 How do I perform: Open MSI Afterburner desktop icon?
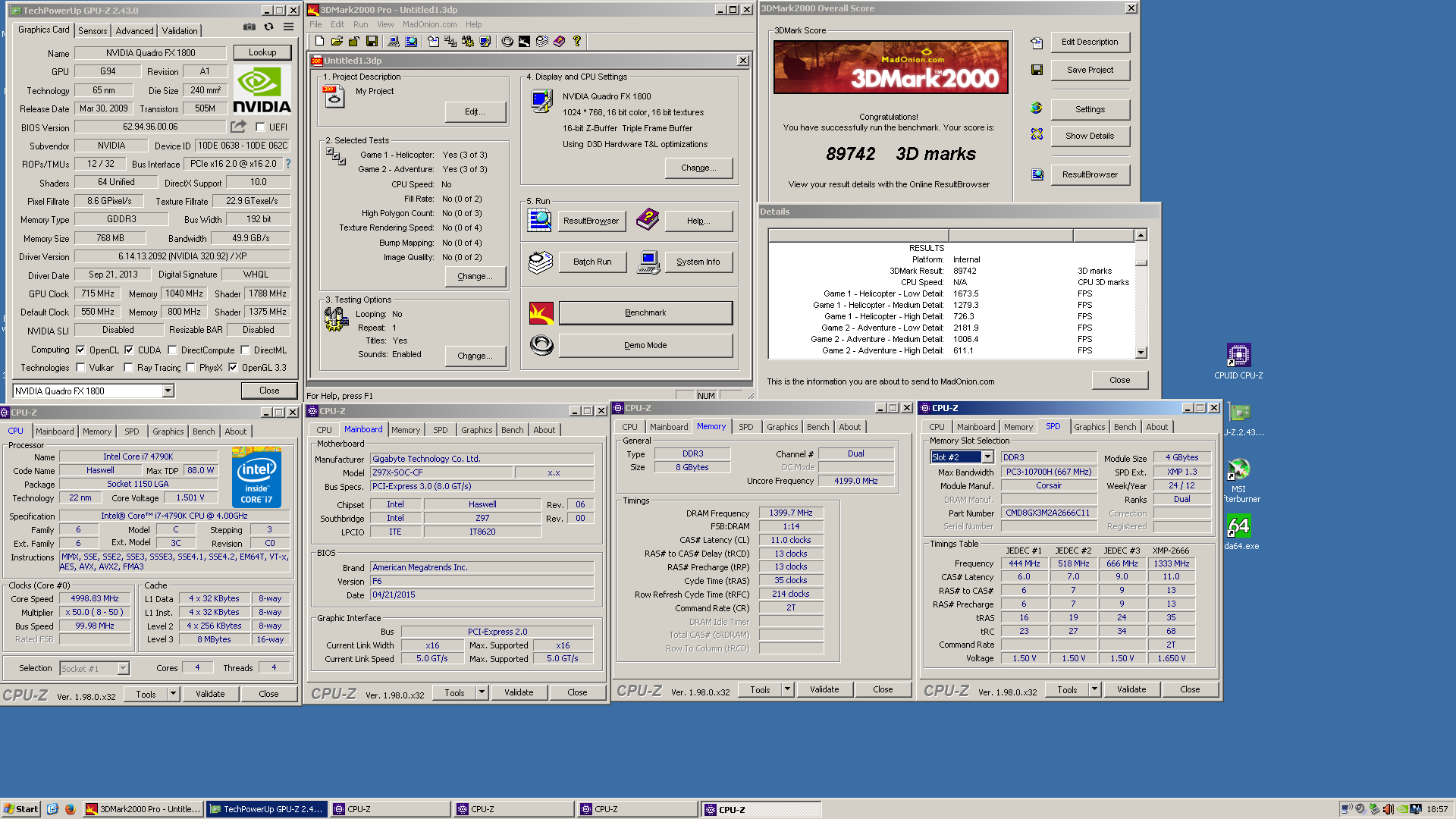coord(1239,481)
